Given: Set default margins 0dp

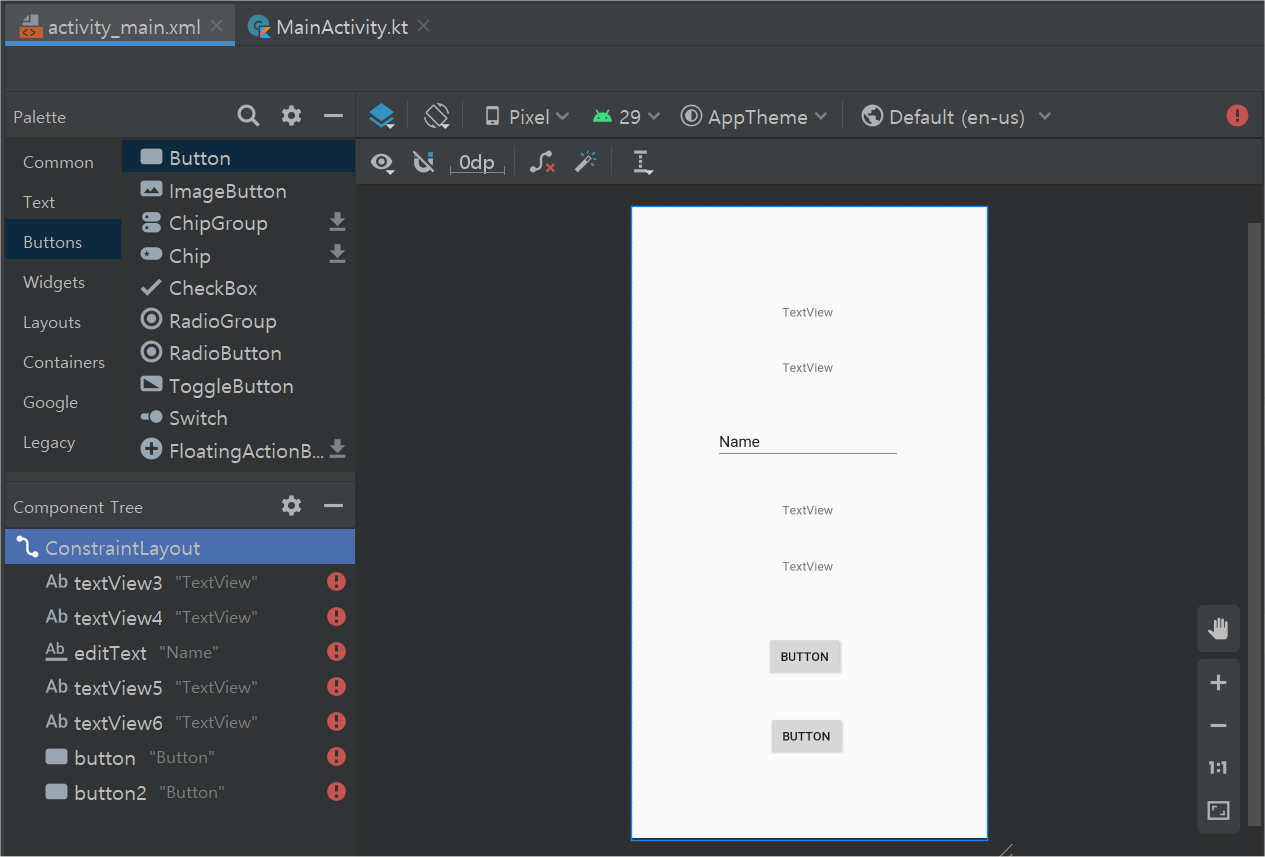Looking at the screenshot, I should 477,163.
